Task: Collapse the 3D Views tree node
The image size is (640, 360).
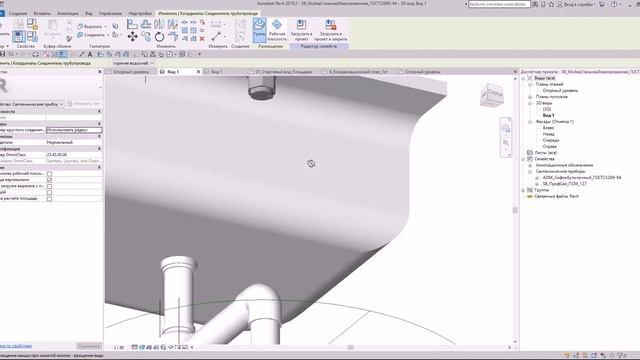Action: (530, 103)
